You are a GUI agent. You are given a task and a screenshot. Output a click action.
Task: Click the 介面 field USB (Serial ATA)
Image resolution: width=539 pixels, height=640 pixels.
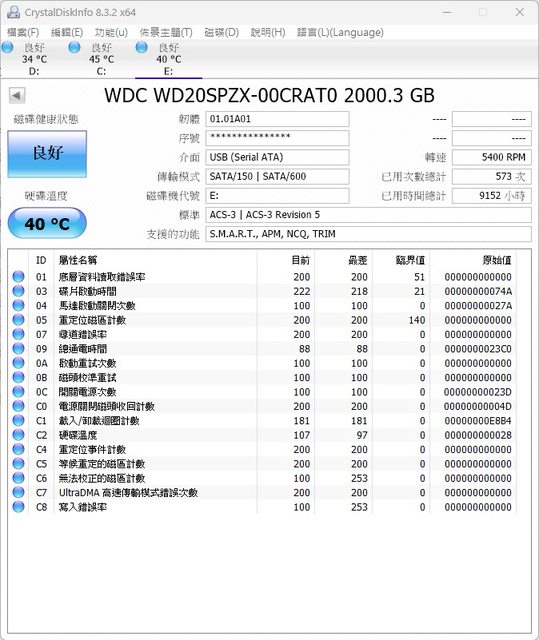(277, 157)
